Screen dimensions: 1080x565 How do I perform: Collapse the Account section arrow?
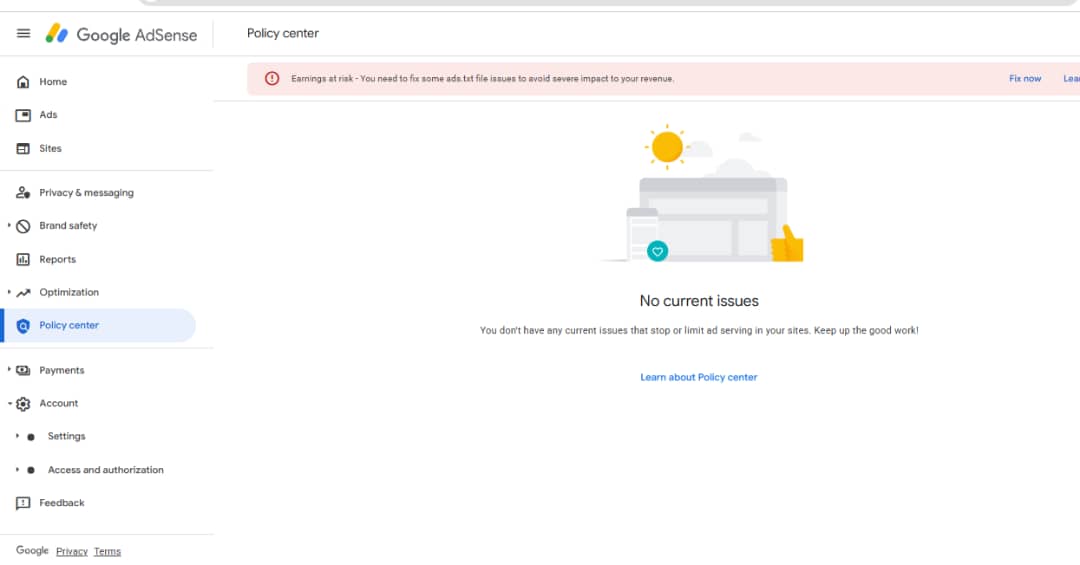point(10,403)
